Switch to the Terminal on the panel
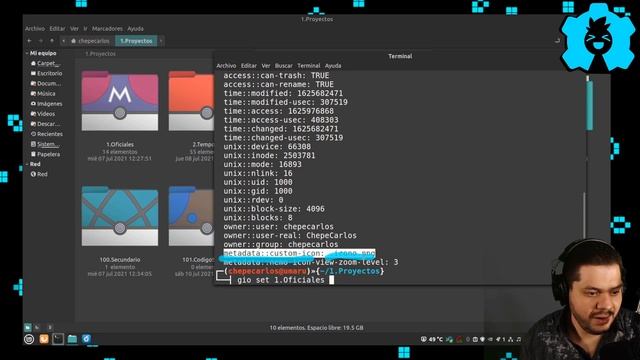Screen dimensions: 640x360 tap(58, 339)
